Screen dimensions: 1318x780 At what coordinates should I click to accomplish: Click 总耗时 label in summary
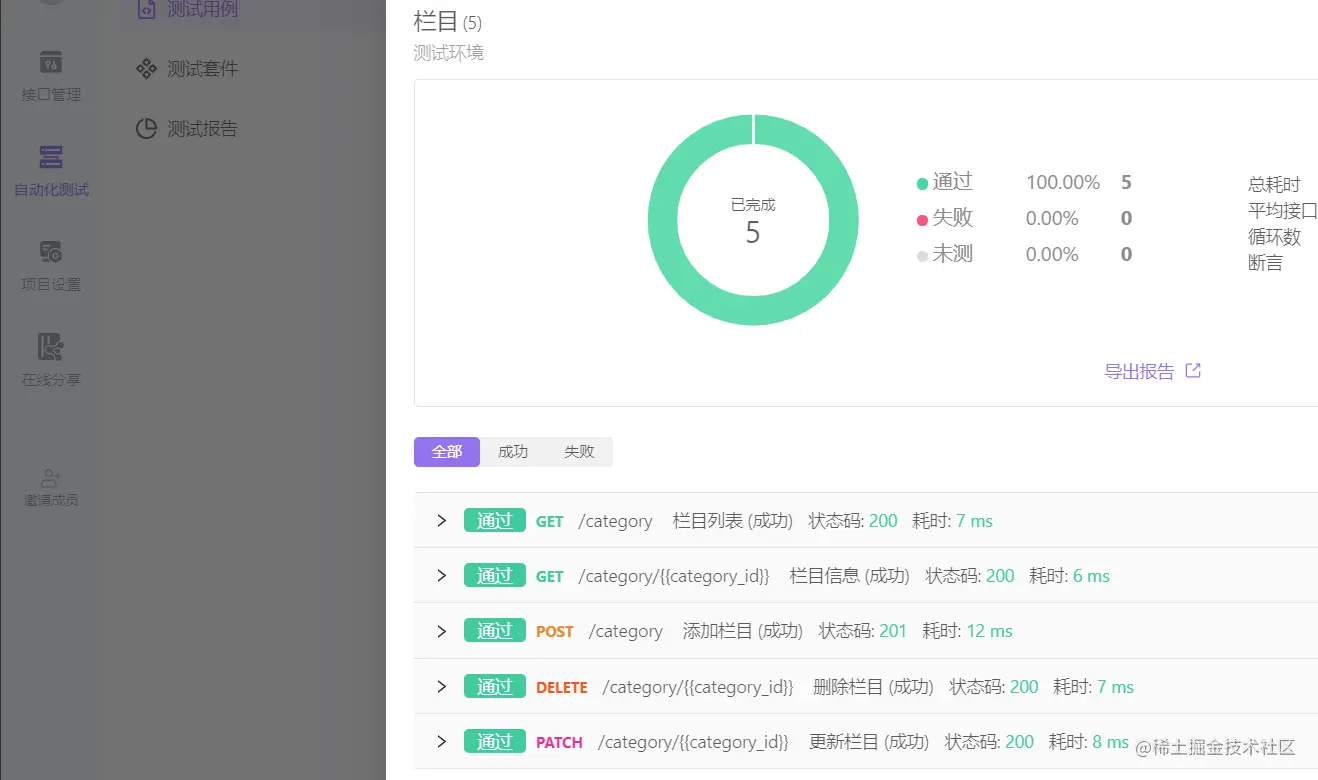pyautogui.click(x=1275, y=185)
